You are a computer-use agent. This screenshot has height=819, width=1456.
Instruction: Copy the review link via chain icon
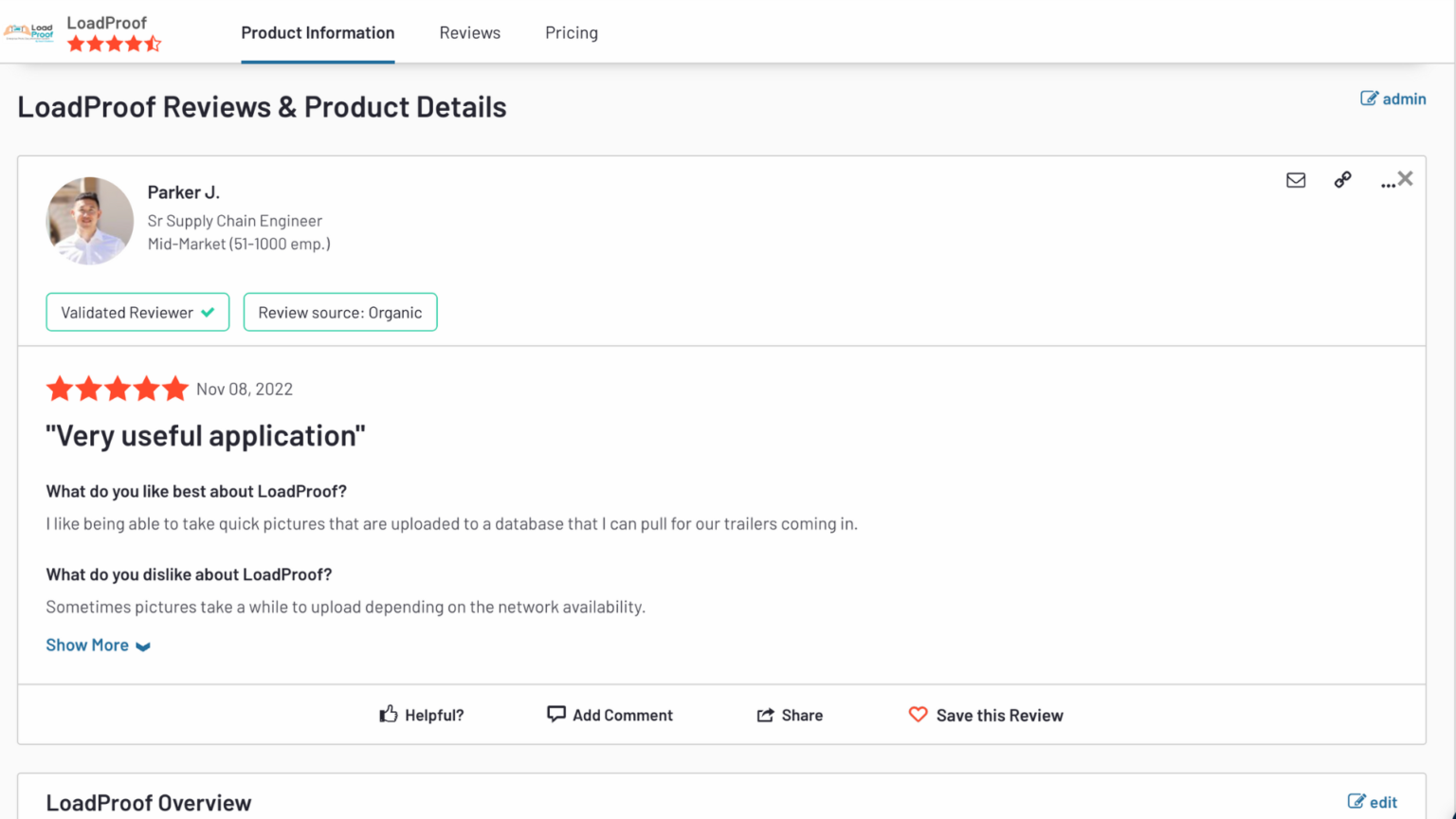click(x=1342, y=179)
